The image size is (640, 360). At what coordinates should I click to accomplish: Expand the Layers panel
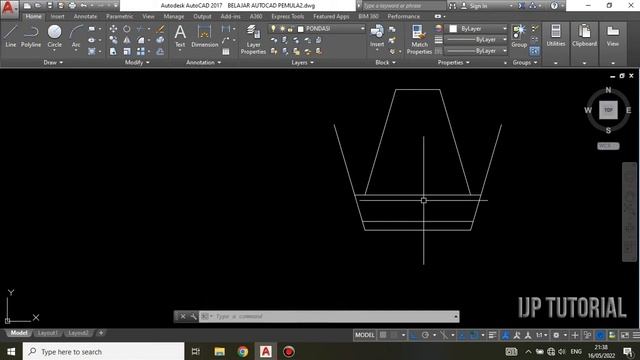[x=302, y=62]
